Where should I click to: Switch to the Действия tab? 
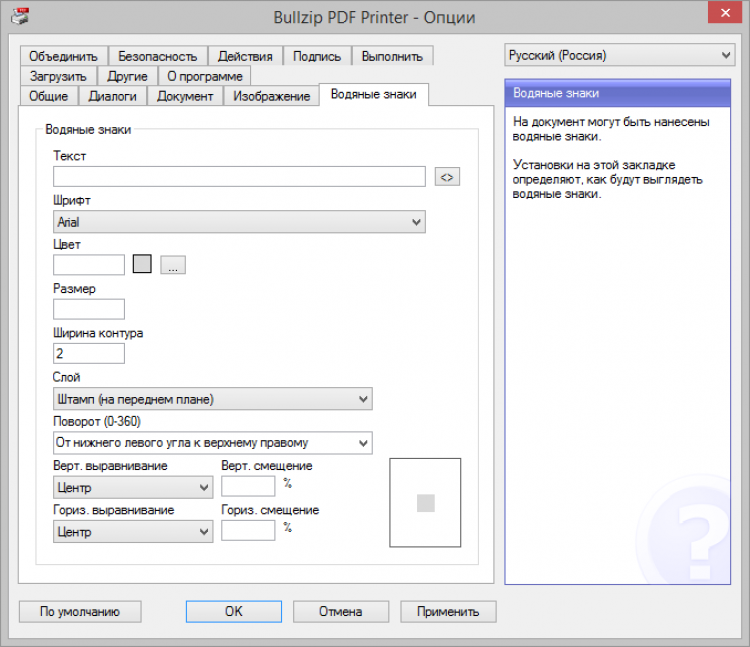pyautogui.click(x=245, y=56)
